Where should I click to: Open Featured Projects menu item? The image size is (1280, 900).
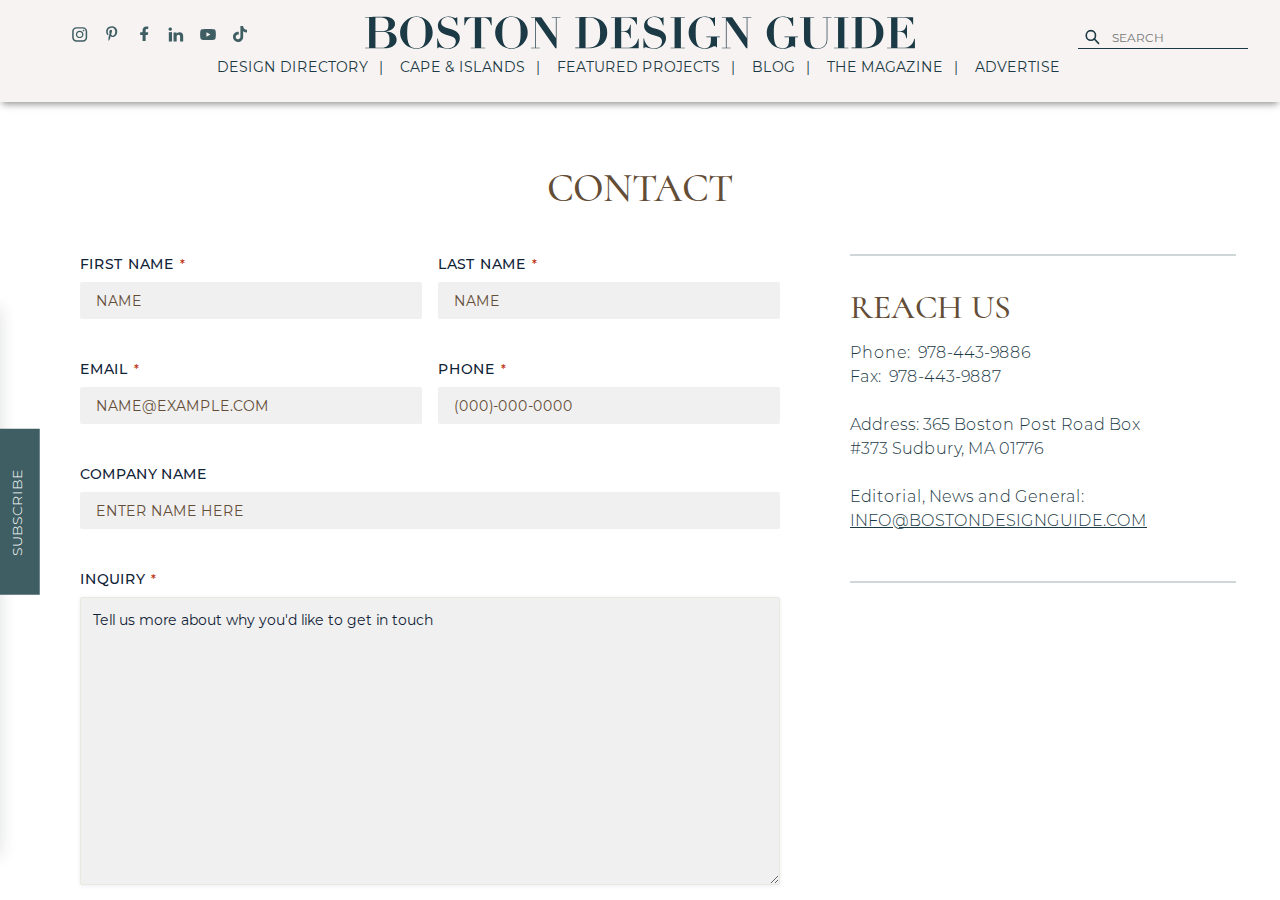pyautogui.click(x=638, y=67)
